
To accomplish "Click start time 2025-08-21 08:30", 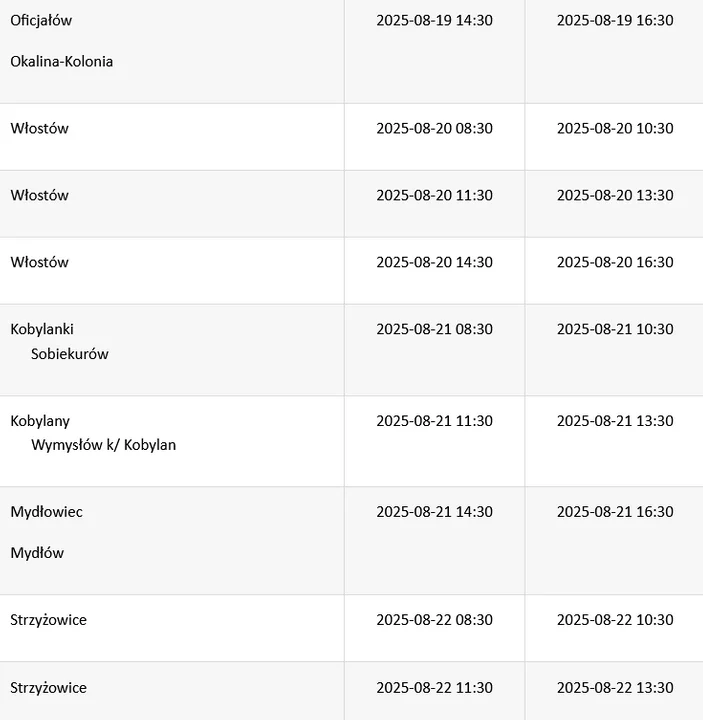I will tap(434, 330).
